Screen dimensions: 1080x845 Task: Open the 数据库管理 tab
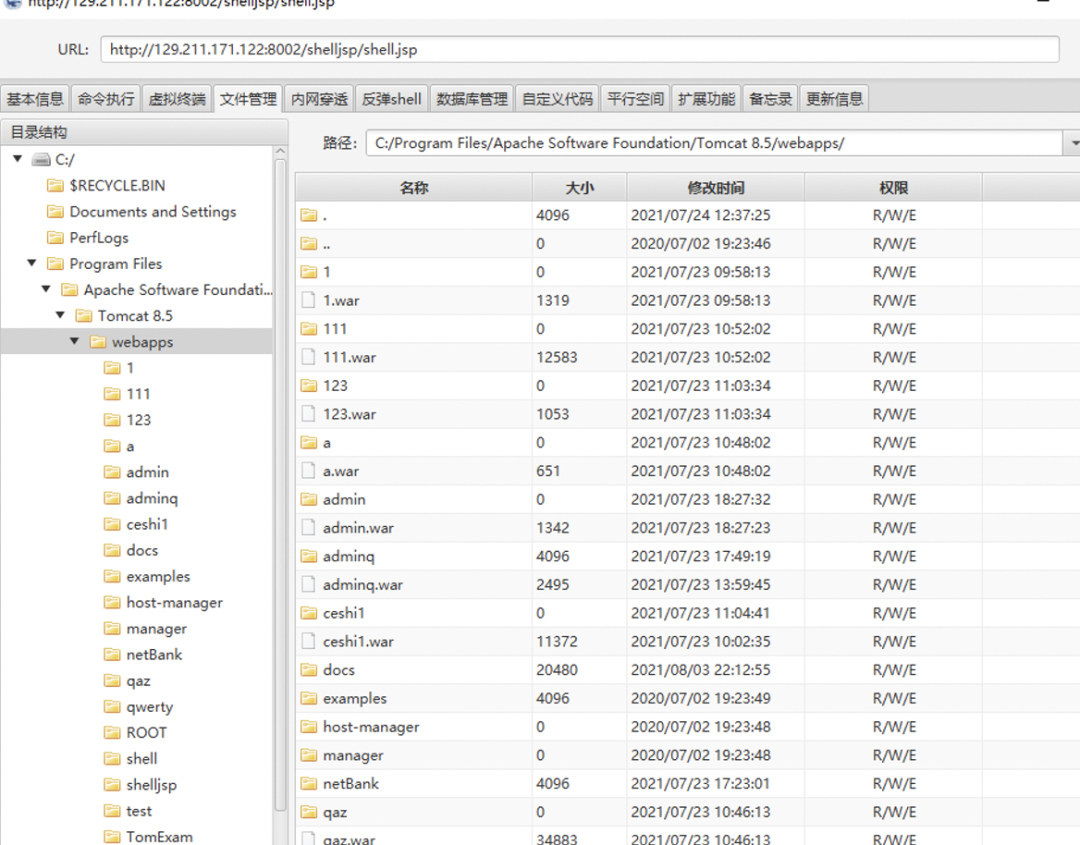click(x=472, y=99)
